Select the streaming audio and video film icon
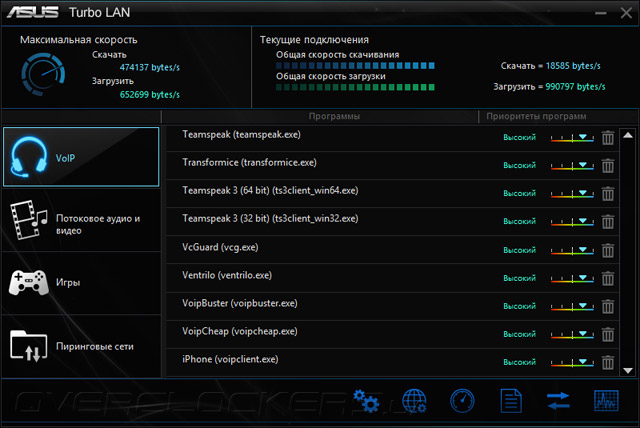Image resolution: width=640 pixels, height=428 pixels. (29, 220)
